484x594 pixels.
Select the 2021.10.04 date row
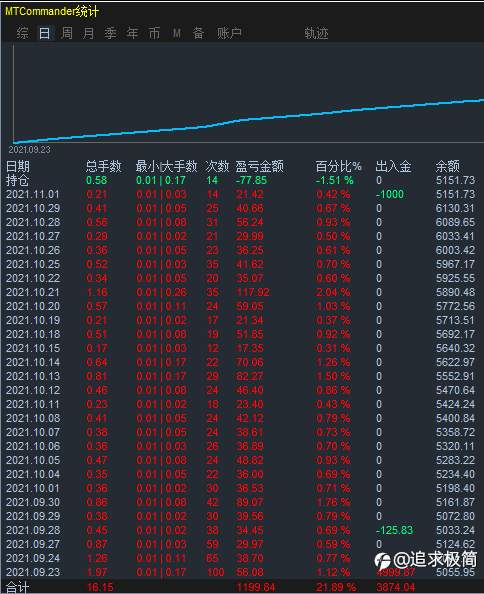33,475
